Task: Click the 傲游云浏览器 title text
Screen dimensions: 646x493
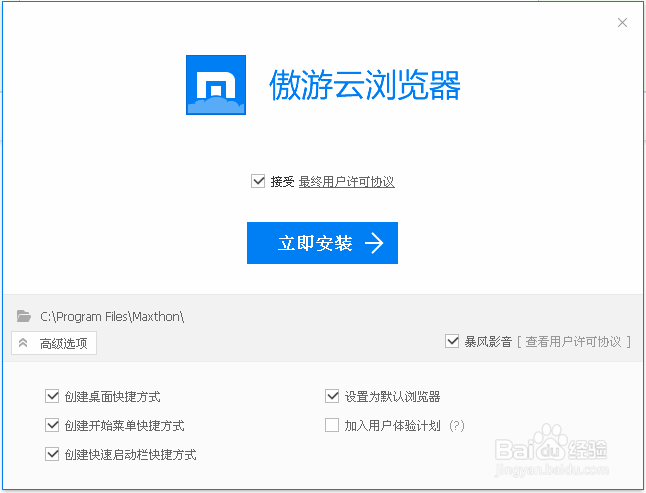Action: 365,85
